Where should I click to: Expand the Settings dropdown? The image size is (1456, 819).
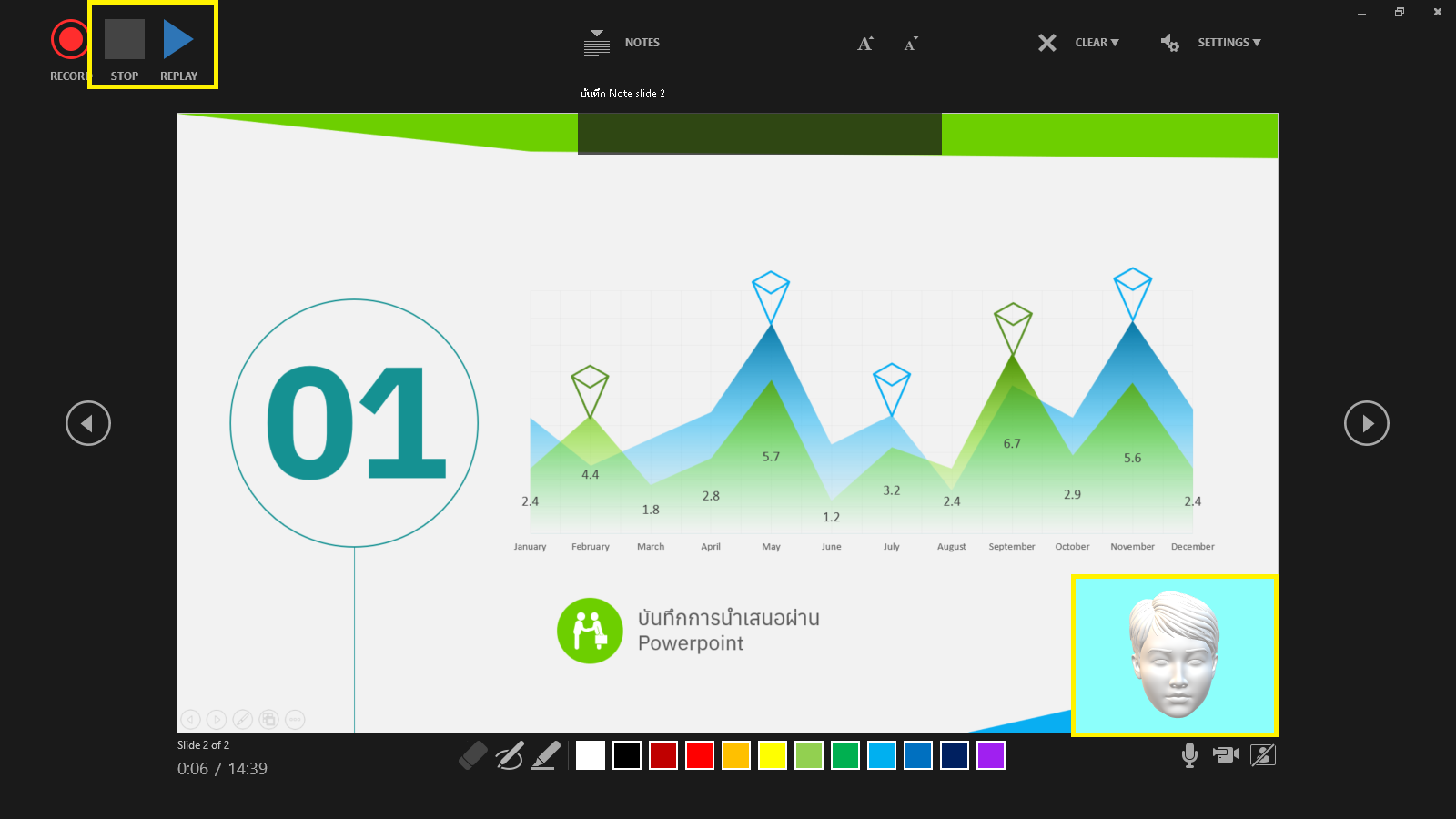(1228, 42)
